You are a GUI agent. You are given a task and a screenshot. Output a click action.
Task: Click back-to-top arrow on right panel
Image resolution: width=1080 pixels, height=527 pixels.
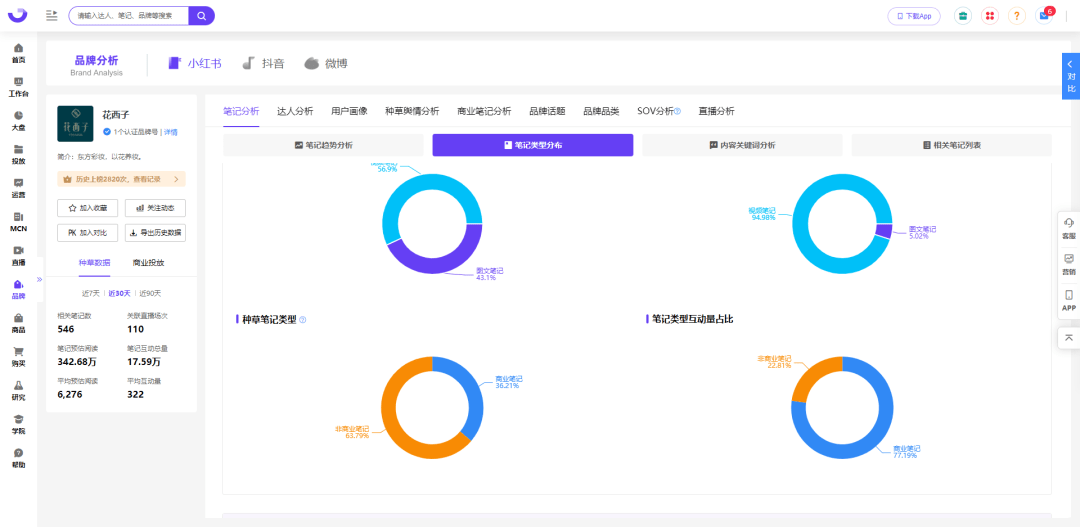(x=1069, y=338)
